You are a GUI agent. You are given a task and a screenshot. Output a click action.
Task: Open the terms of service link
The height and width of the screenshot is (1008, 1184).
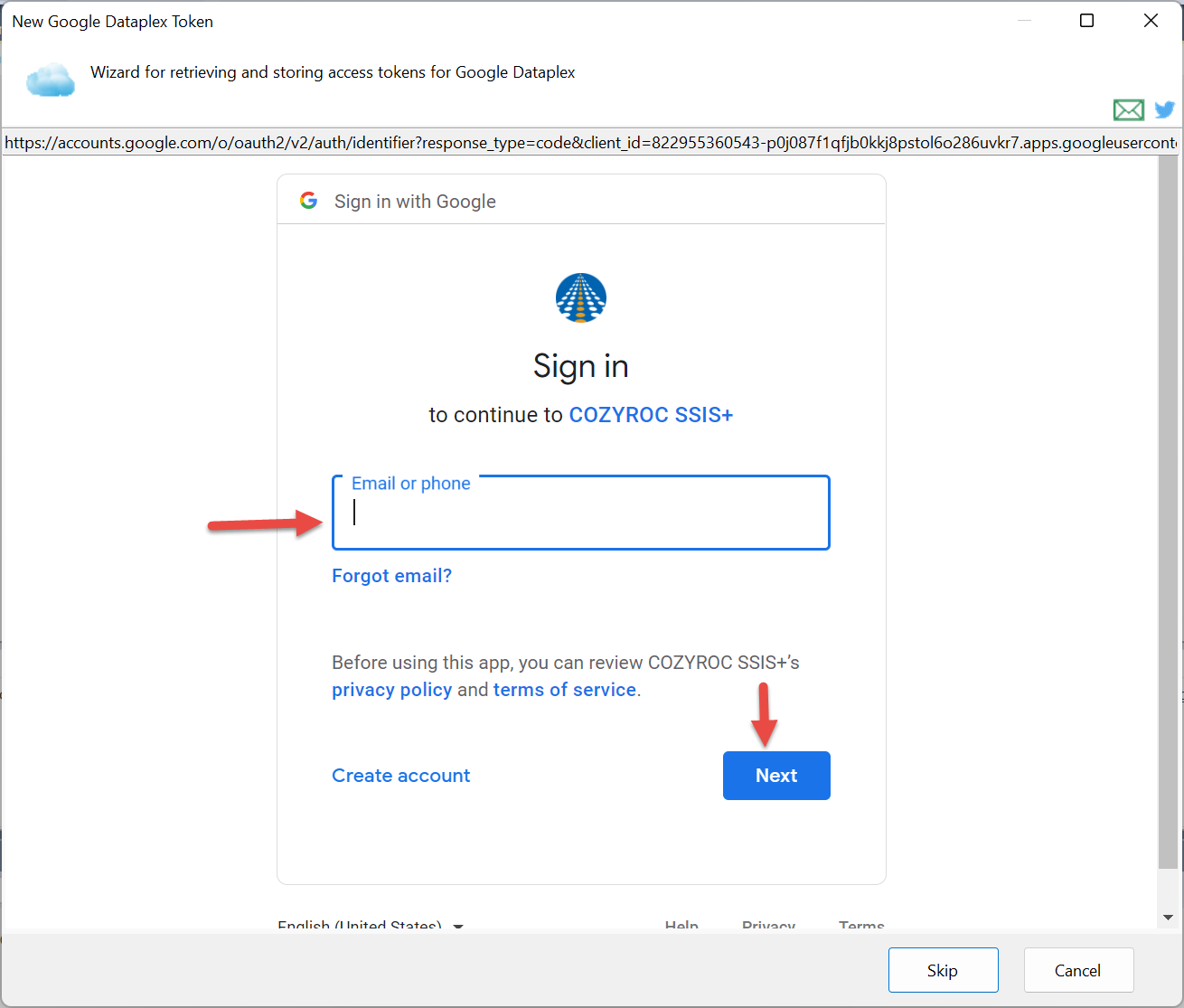(565, 690)
